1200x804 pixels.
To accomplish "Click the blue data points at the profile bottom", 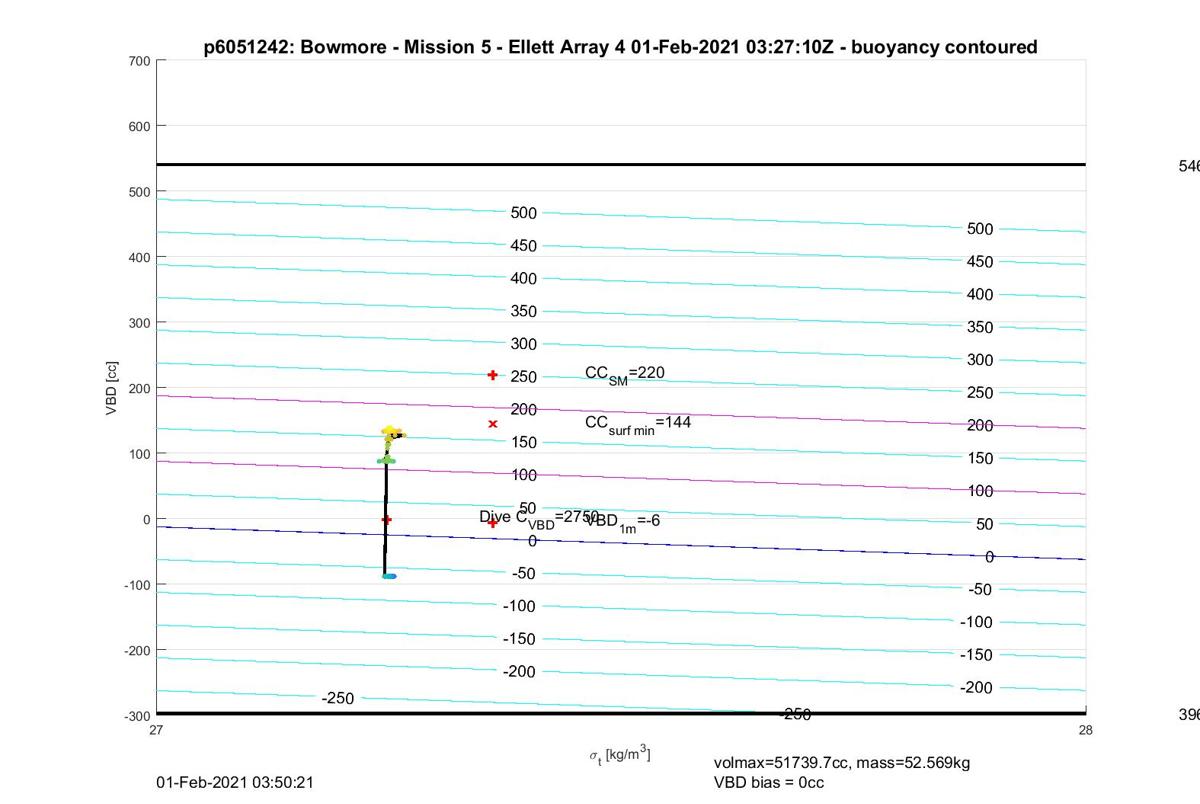I will click(390, 576).
